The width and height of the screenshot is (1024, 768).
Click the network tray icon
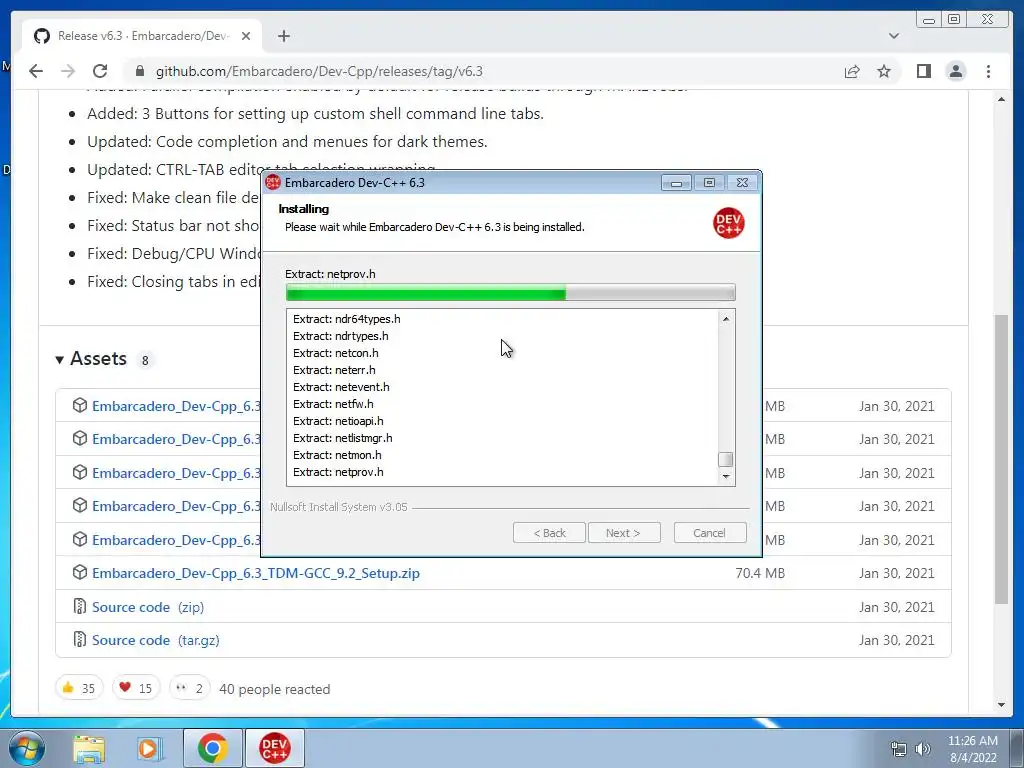point(899,749)
